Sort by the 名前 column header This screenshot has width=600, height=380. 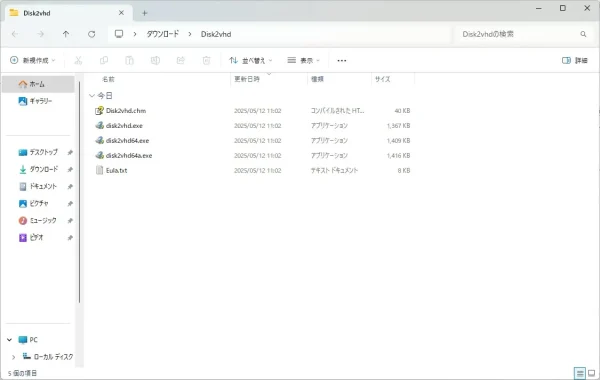coord(108,79)
